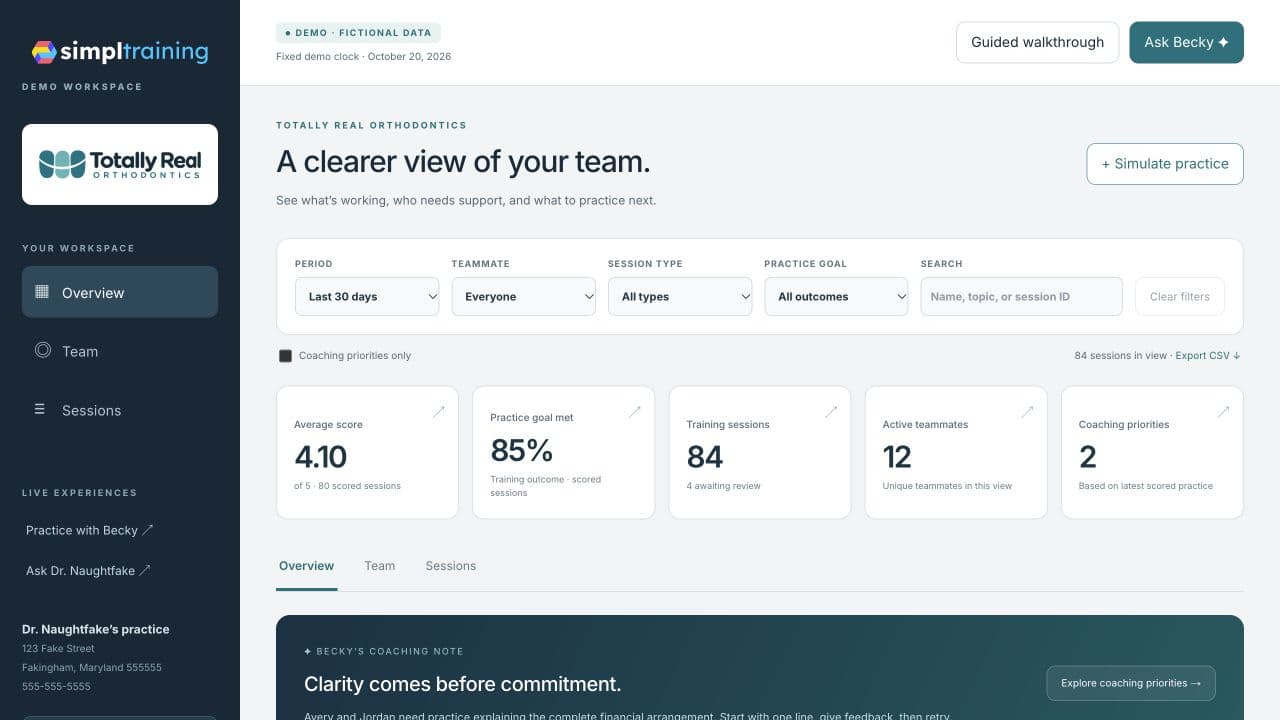Screen dimensions: 1280x720
Task: Click the Ask Becky button
Action: coord(1187,42)
